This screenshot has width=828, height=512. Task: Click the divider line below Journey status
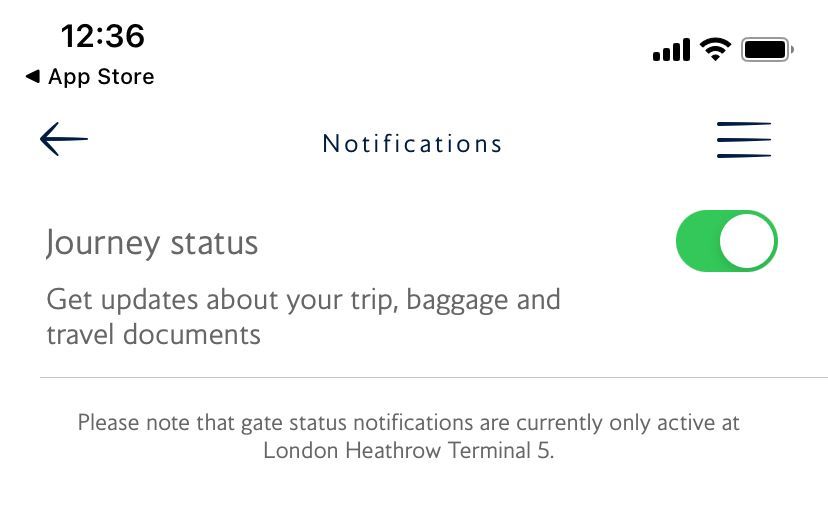(x=432, y=378)
